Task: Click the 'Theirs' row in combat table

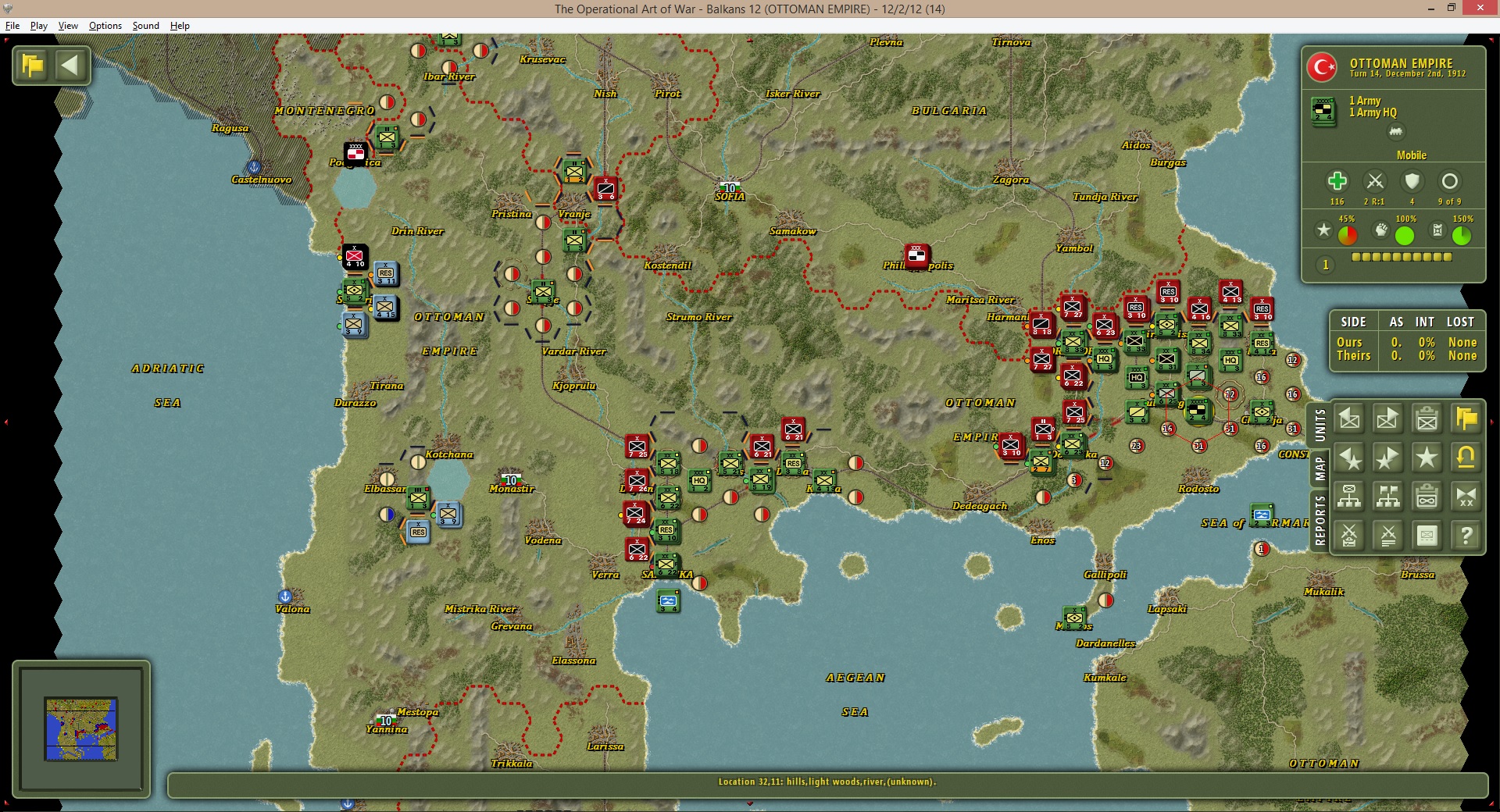Action: coord(1406,355)
